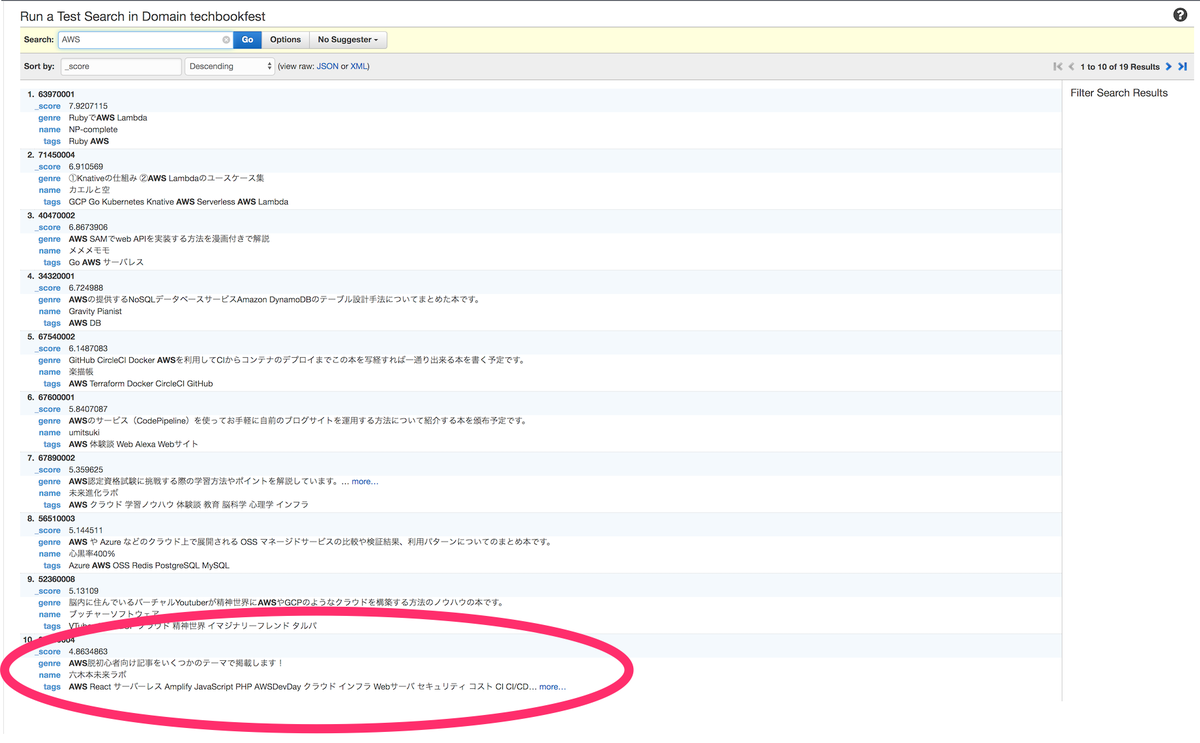
Task: Click the name 心黒率400%
Action: [x=92, y=553]
